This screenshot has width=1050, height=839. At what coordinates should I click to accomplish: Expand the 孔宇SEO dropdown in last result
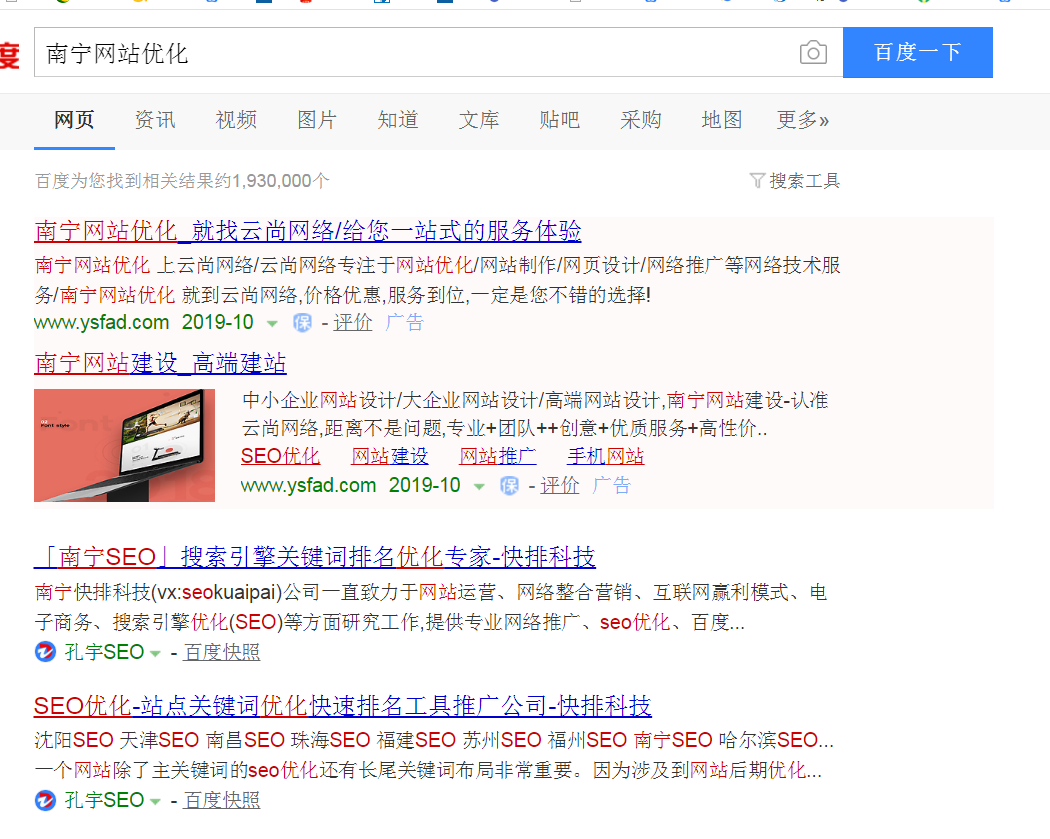[x=155, y=800]
